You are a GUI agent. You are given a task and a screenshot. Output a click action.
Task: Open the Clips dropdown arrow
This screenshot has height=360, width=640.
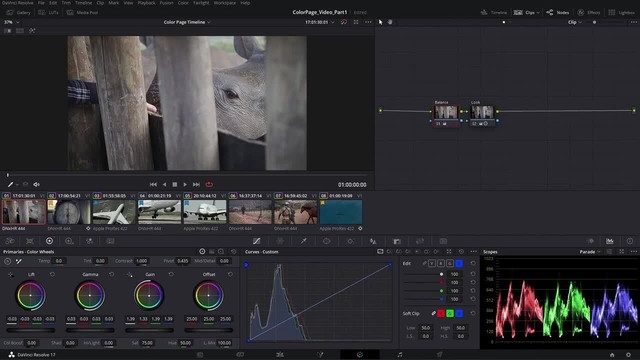click(x=538, y=13)
